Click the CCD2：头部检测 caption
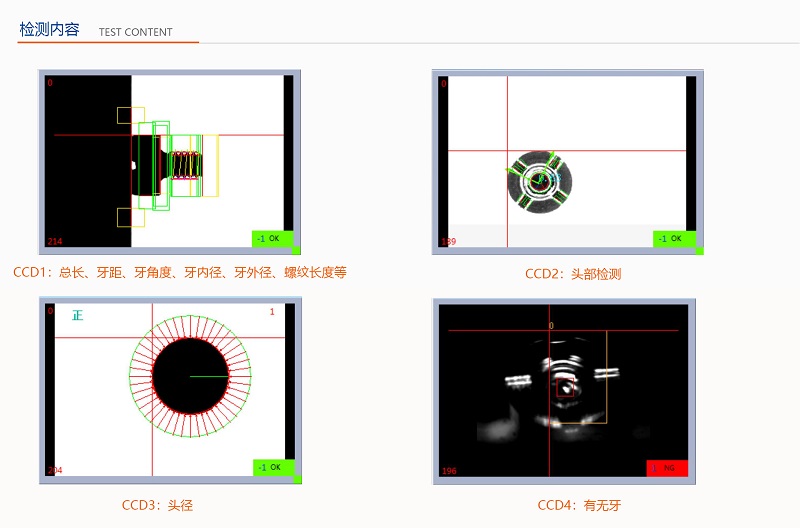 click(573, 274)
